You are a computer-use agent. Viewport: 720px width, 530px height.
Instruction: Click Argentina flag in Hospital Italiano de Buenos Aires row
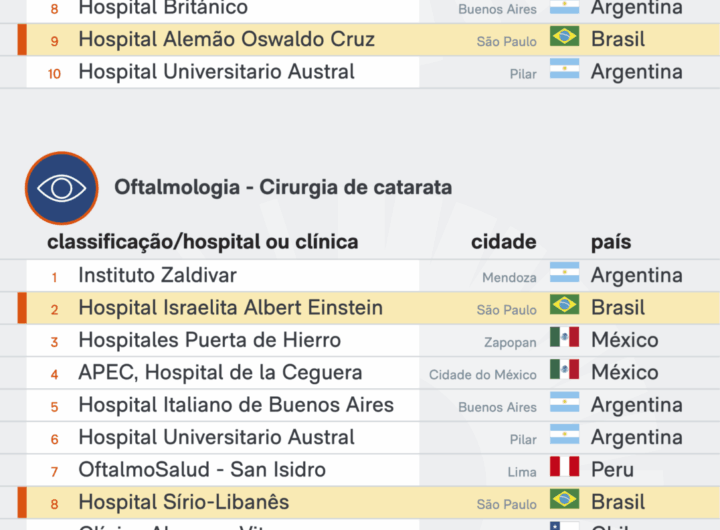tap(564, 404)
